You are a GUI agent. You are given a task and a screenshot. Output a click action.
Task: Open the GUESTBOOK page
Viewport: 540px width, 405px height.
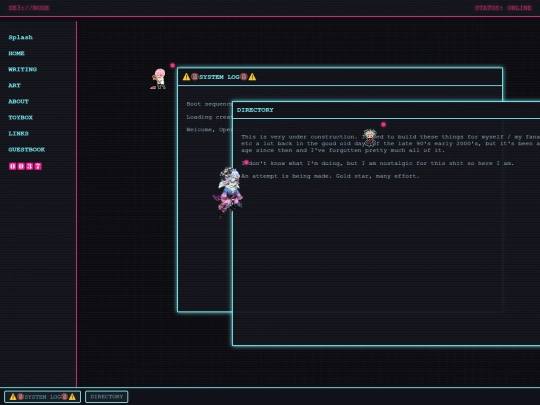(x=27, y=149)
